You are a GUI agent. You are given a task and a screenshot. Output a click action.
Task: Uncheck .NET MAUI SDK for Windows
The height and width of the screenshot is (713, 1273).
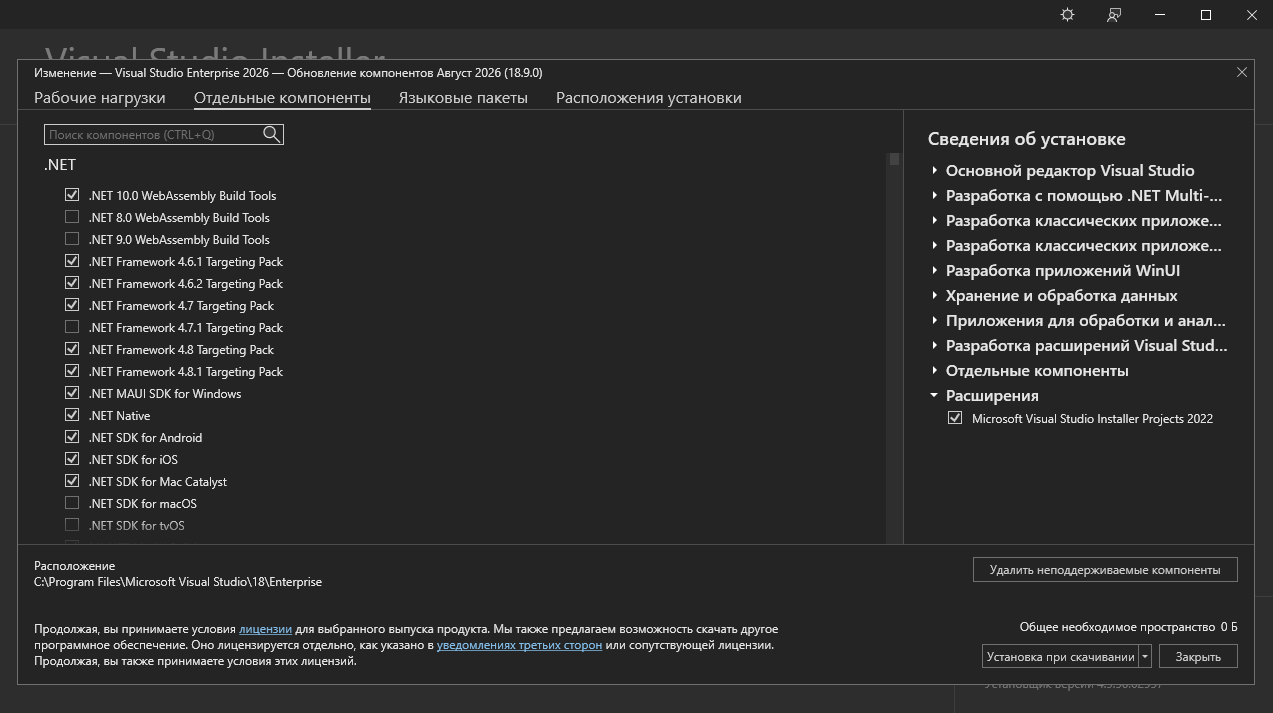[72, 393]
